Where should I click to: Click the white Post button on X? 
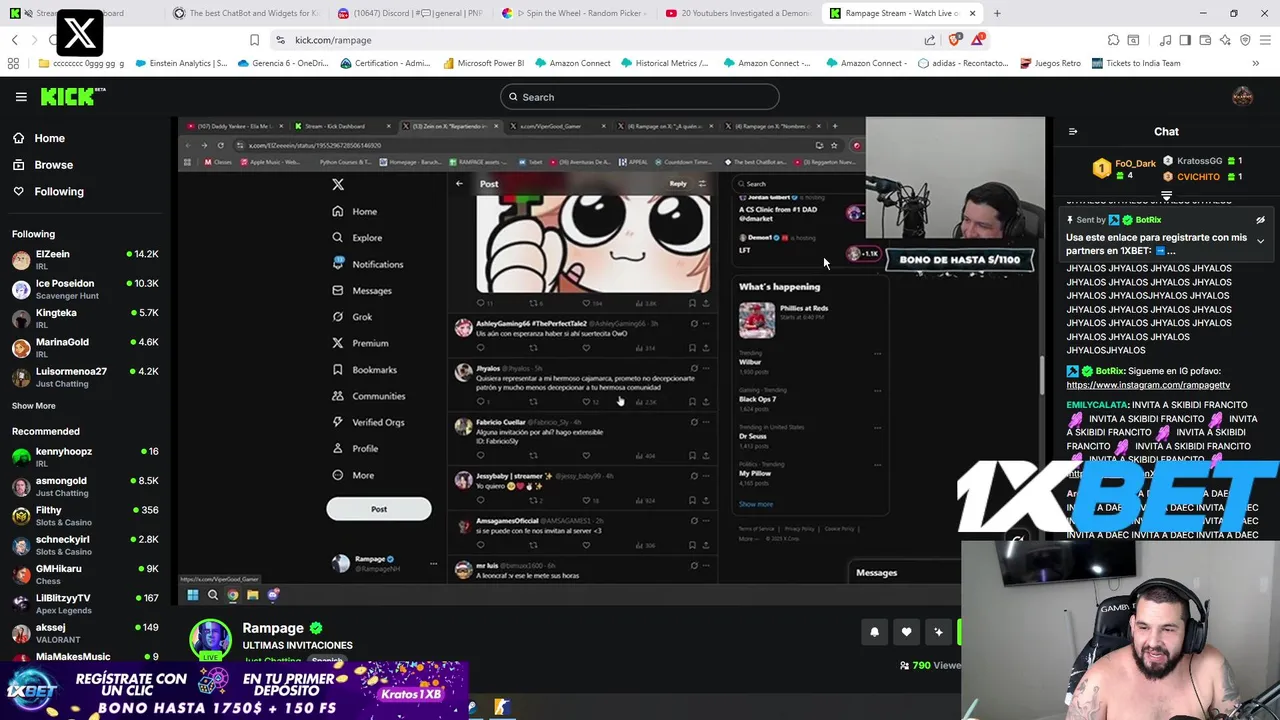[379, 509]
